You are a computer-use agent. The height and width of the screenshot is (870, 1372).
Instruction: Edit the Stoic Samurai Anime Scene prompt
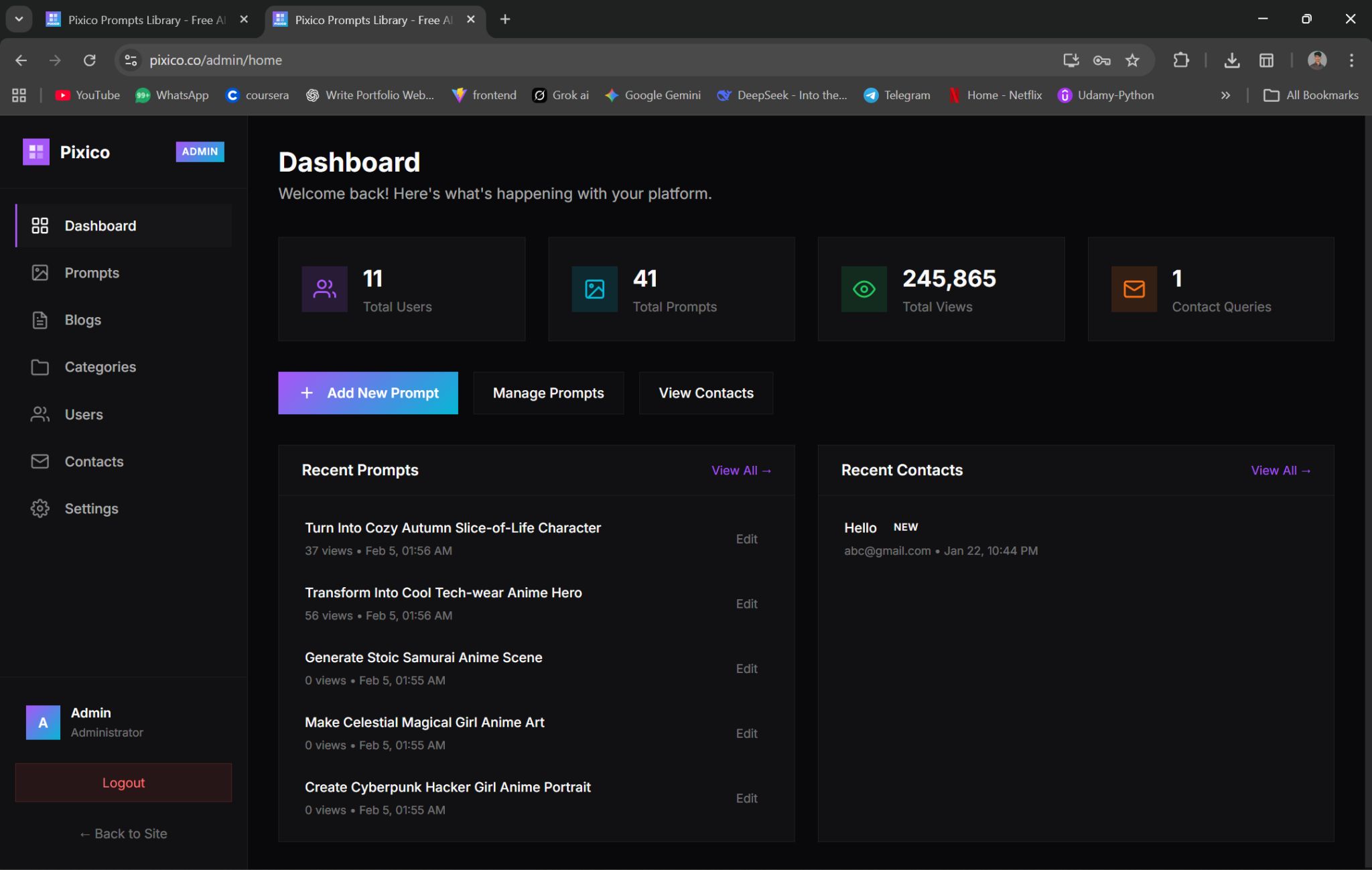tap(746, 668)
